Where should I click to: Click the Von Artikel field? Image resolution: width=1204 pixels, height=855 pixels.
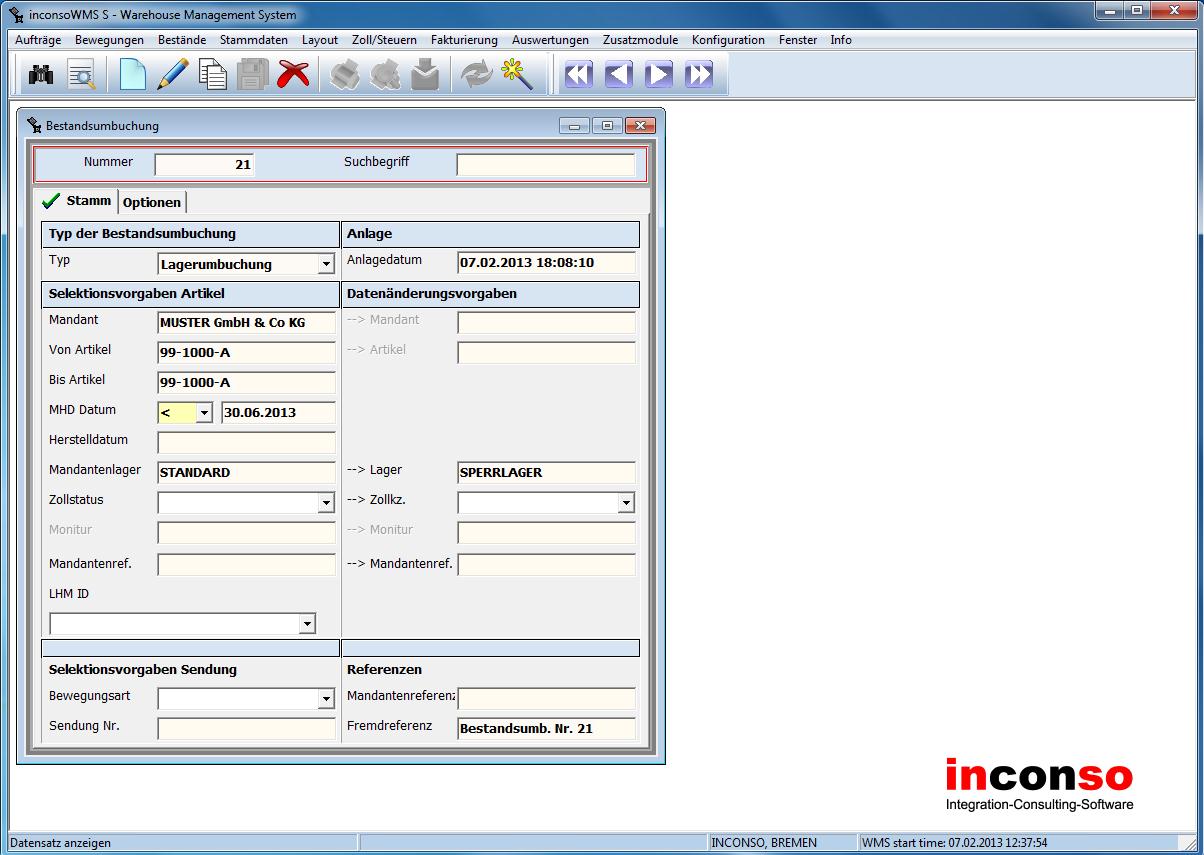click(247, 352)
